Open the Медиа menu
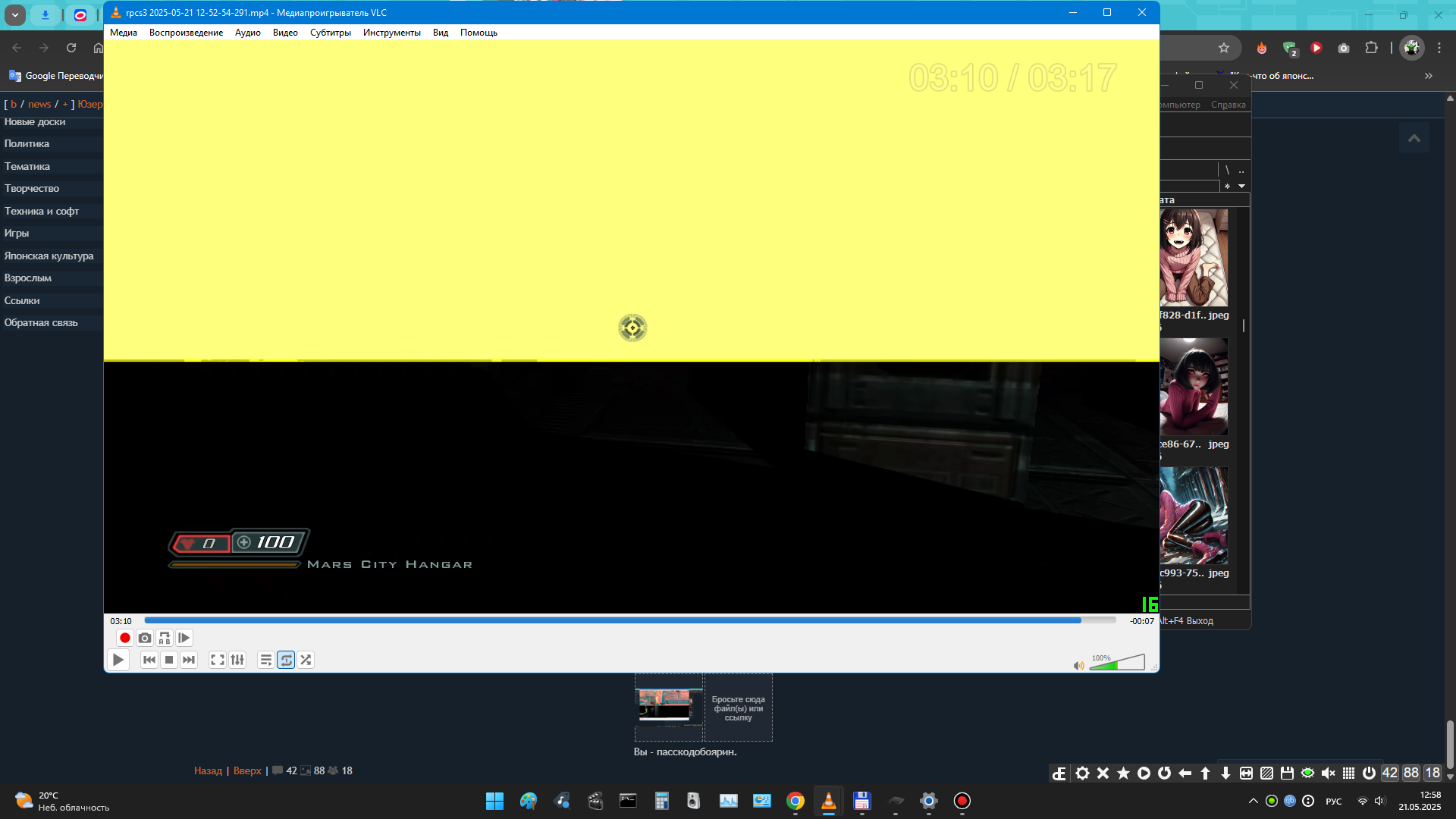 tap(123, 33)
